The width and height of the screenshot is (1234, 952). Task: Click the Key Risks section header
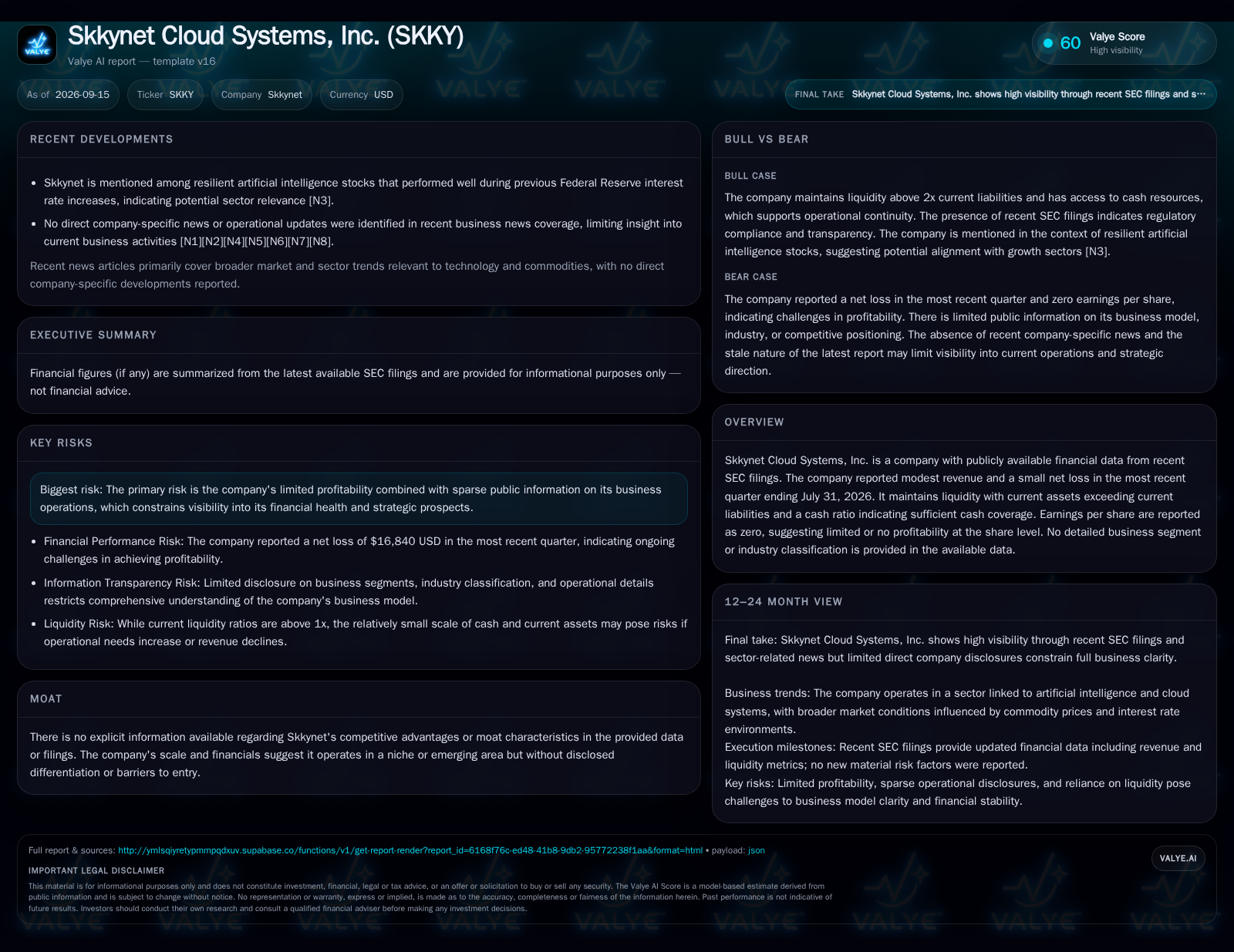(x=61, y=443)
